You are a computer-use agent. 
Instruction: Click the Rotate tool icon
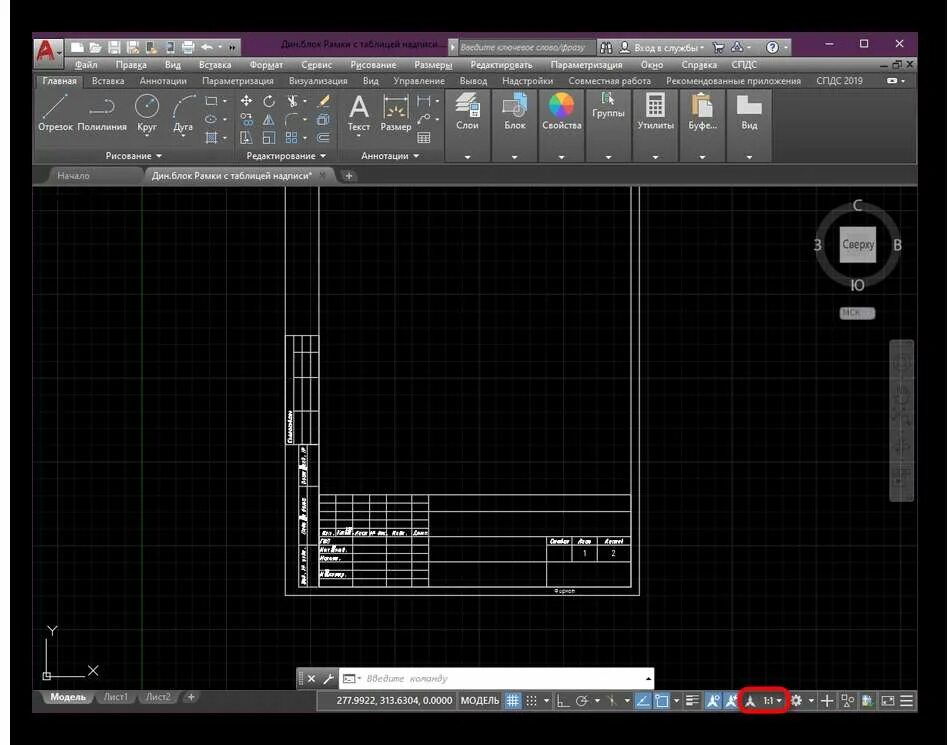[x=268, y=101]
